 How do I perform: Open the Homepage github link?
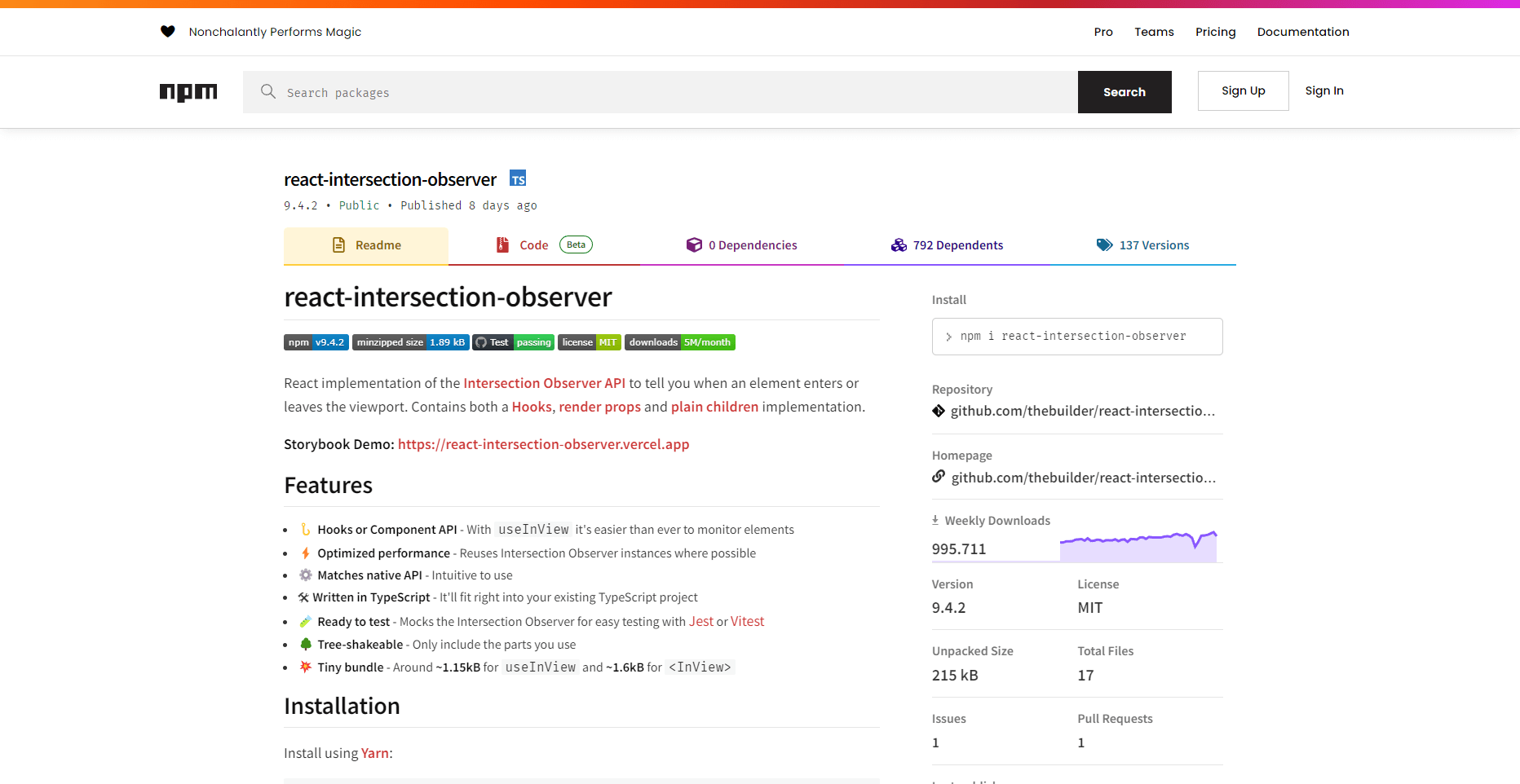pos(1083,478)
